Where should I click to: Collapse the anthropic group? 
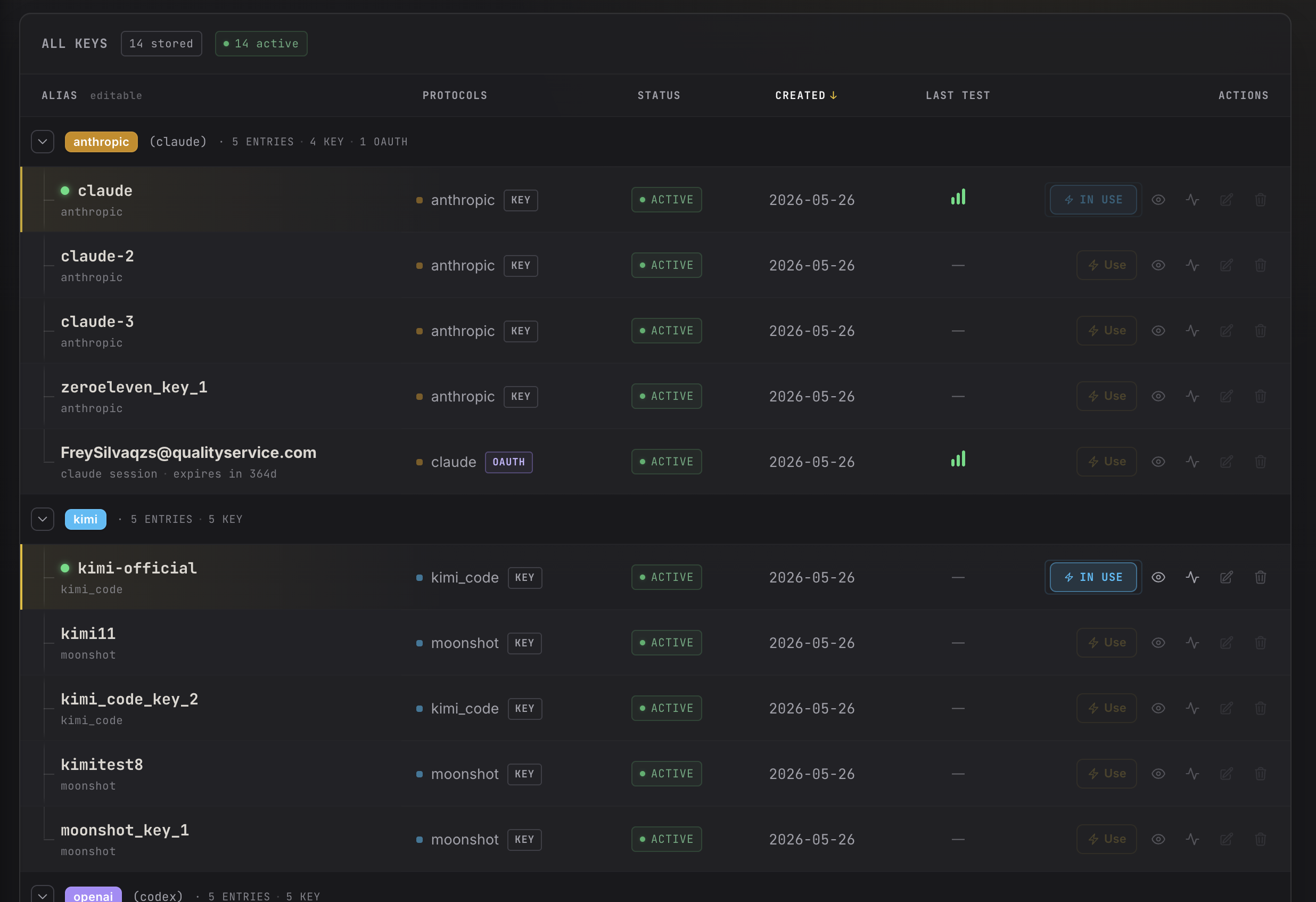43,142
